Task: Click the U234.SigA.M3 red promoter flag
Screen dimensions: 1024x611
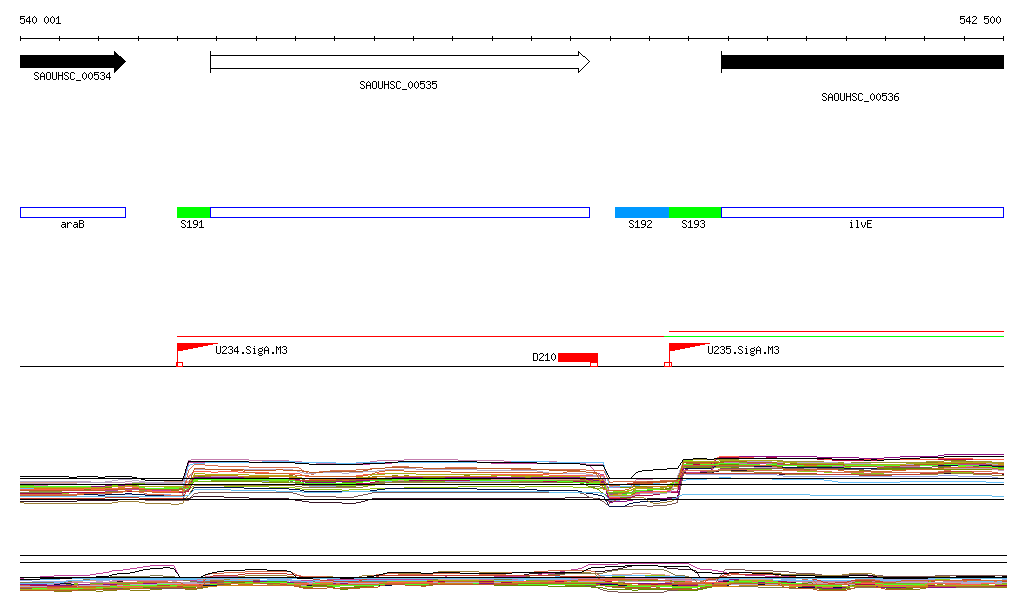Action: click(x=190, y=348)
